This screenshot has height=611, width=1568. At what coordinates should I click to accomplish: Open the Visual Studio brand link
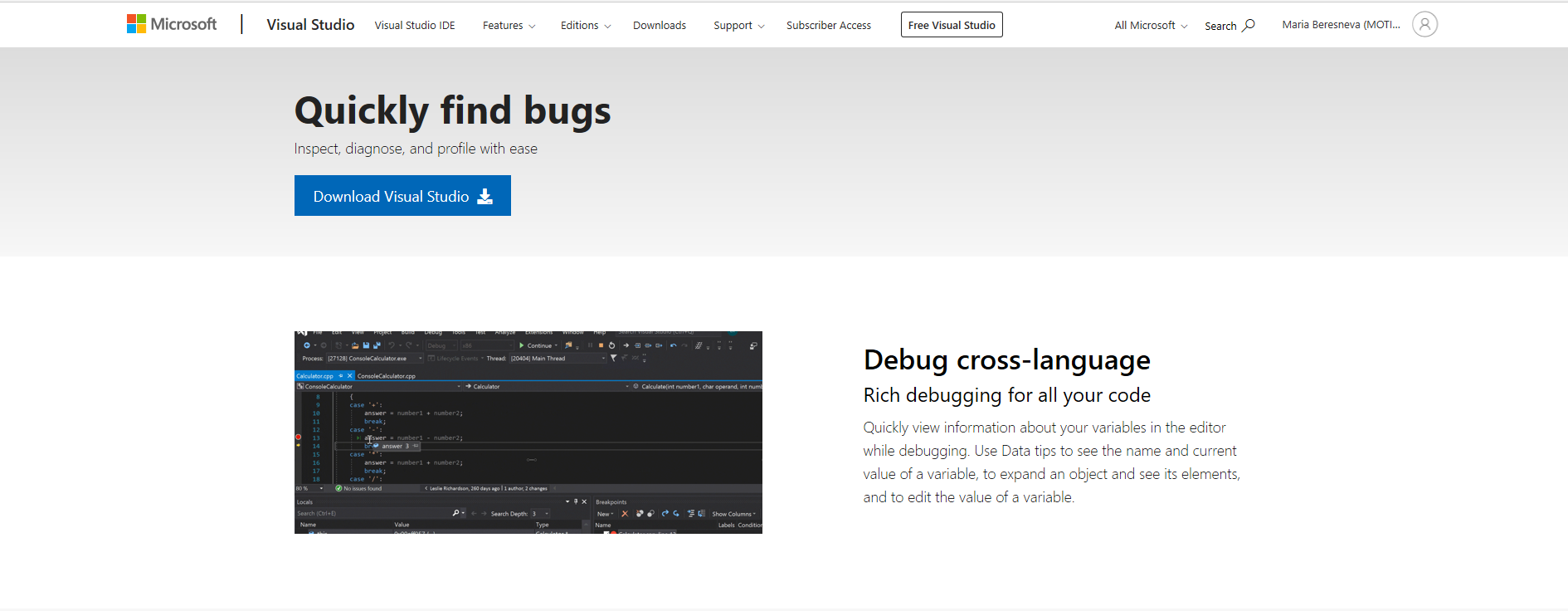point(310,25)
